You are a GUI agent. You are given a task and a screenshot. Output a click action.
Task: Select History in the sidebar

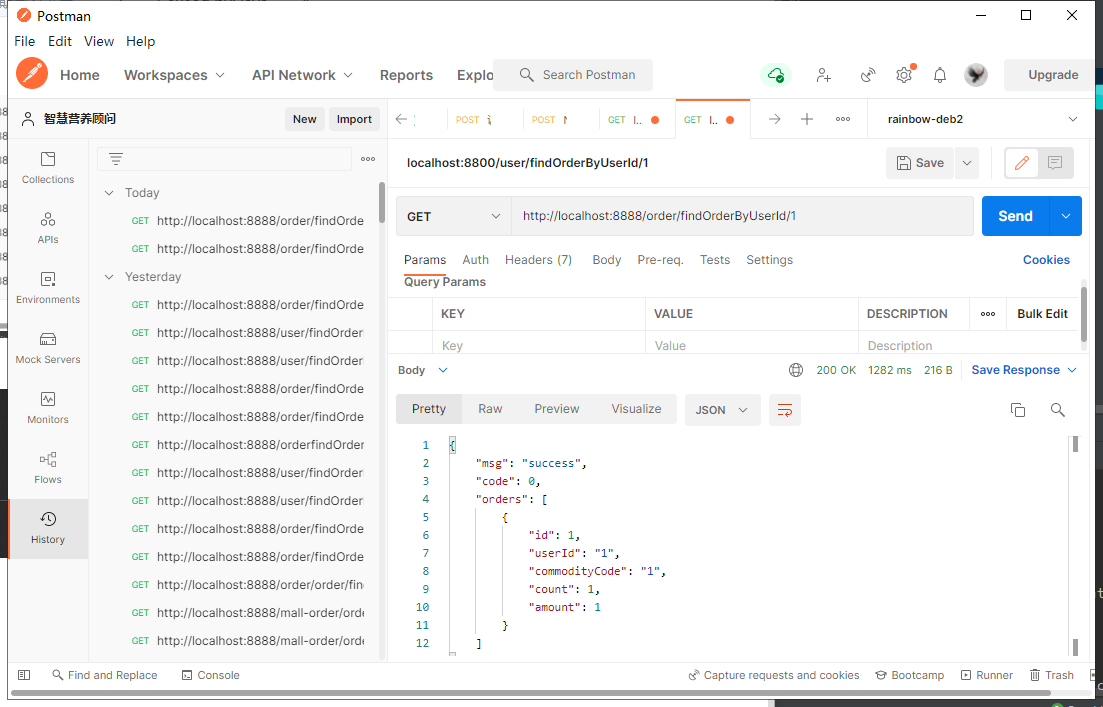[x=48, y=528]
